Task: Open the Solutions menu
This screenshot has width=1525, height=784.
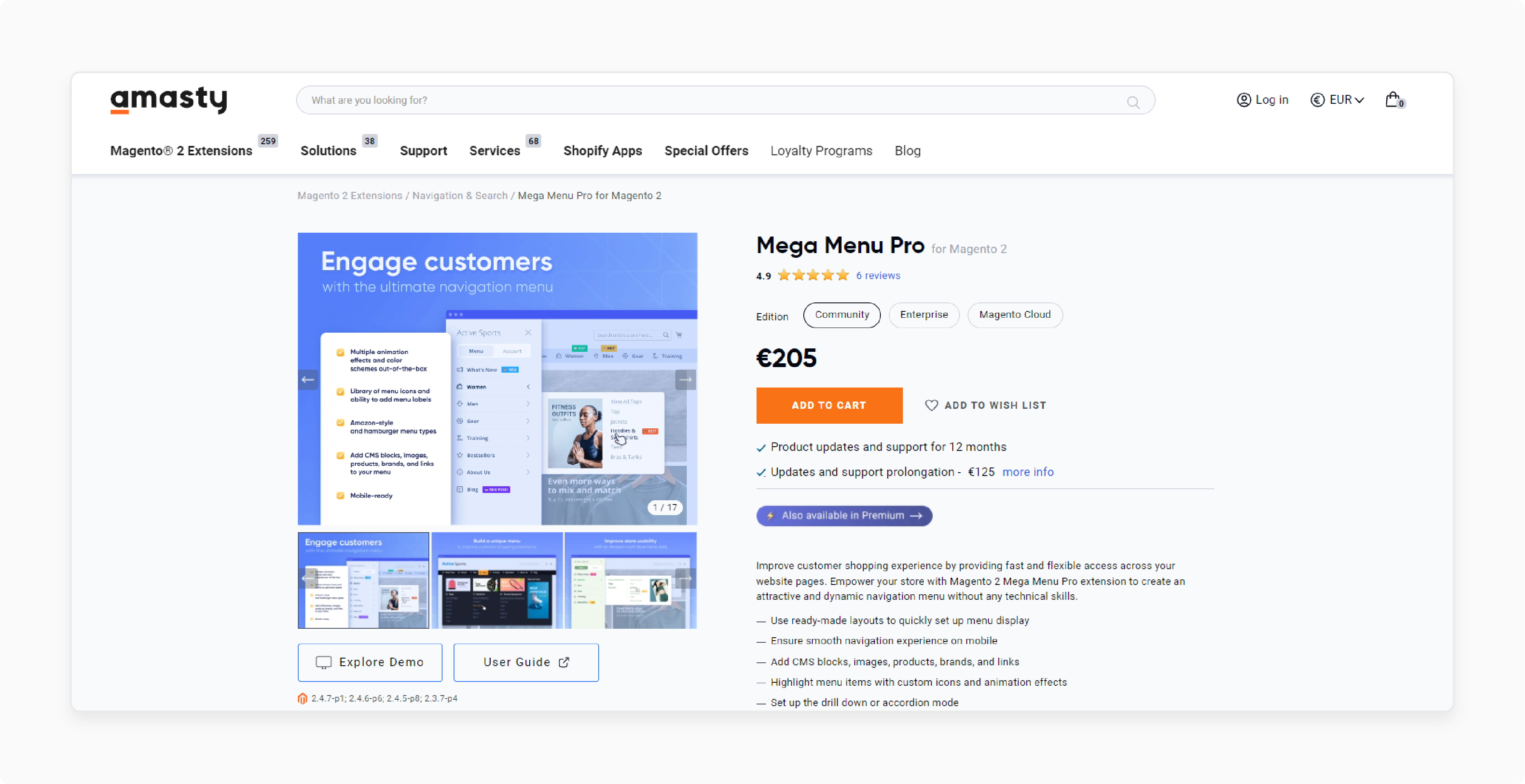Action: tap(328, 151)
